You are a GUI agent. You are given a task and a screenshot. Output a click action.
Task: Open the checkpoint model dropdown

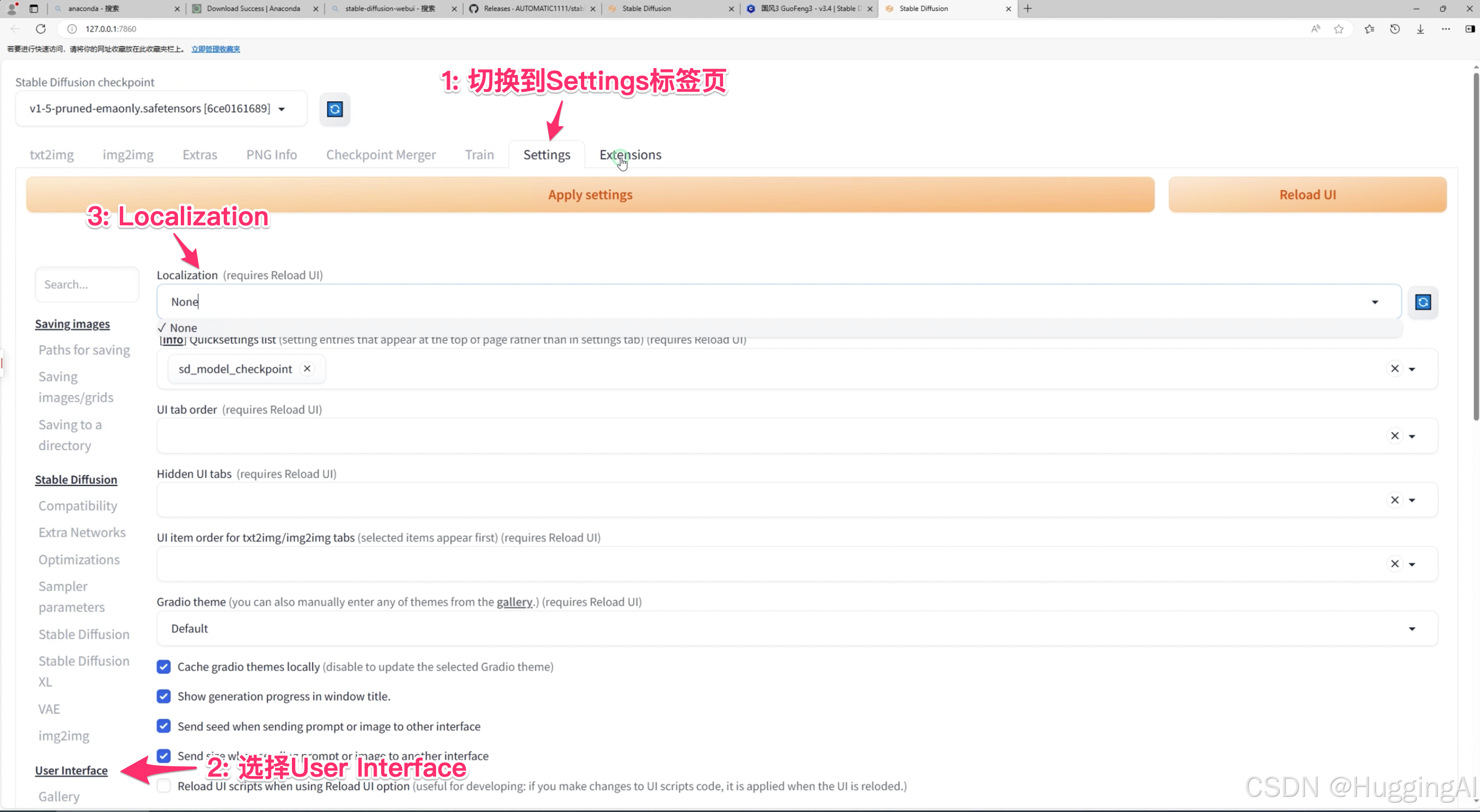tap(282, 109)
